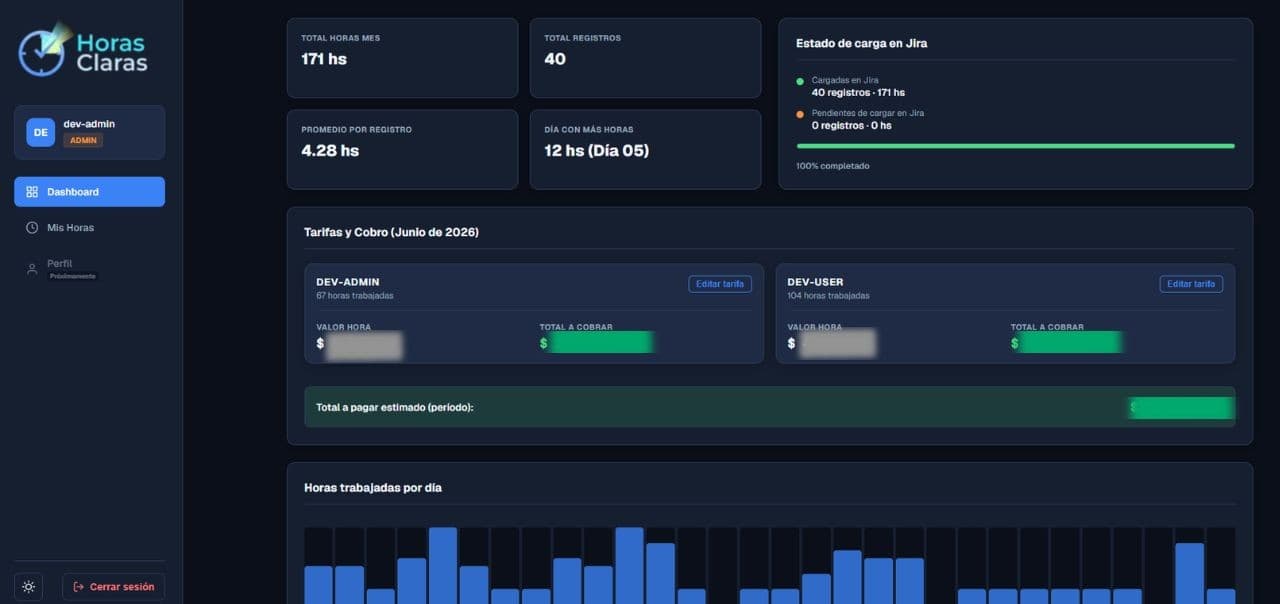
Task: Click the orange dot for Pendientes de cargar
Action: (800, 114)
